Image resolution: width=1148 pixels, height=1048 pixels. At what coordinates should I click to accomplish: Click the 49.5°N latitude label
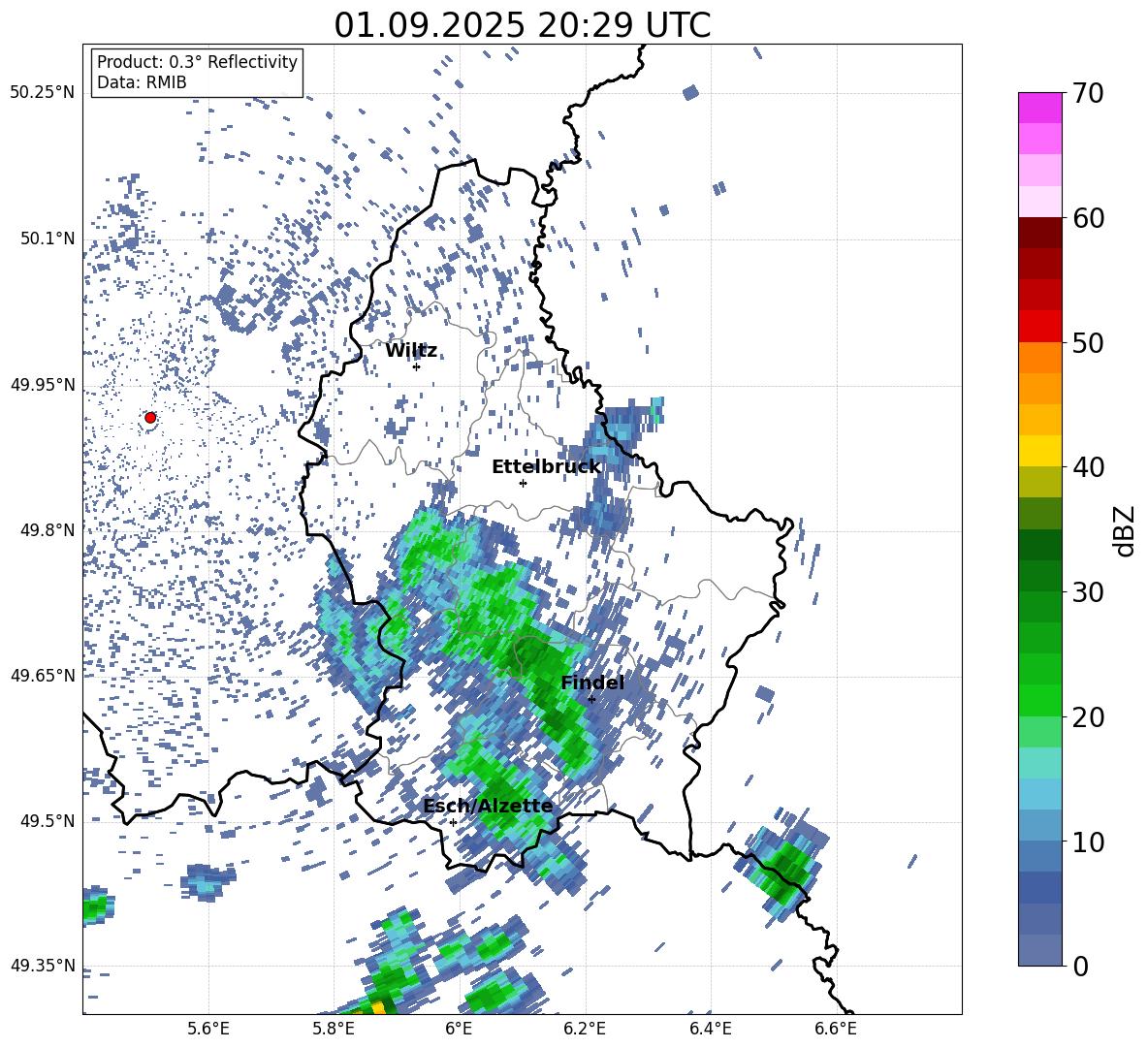pyautogui.click(x=48, y=820)
